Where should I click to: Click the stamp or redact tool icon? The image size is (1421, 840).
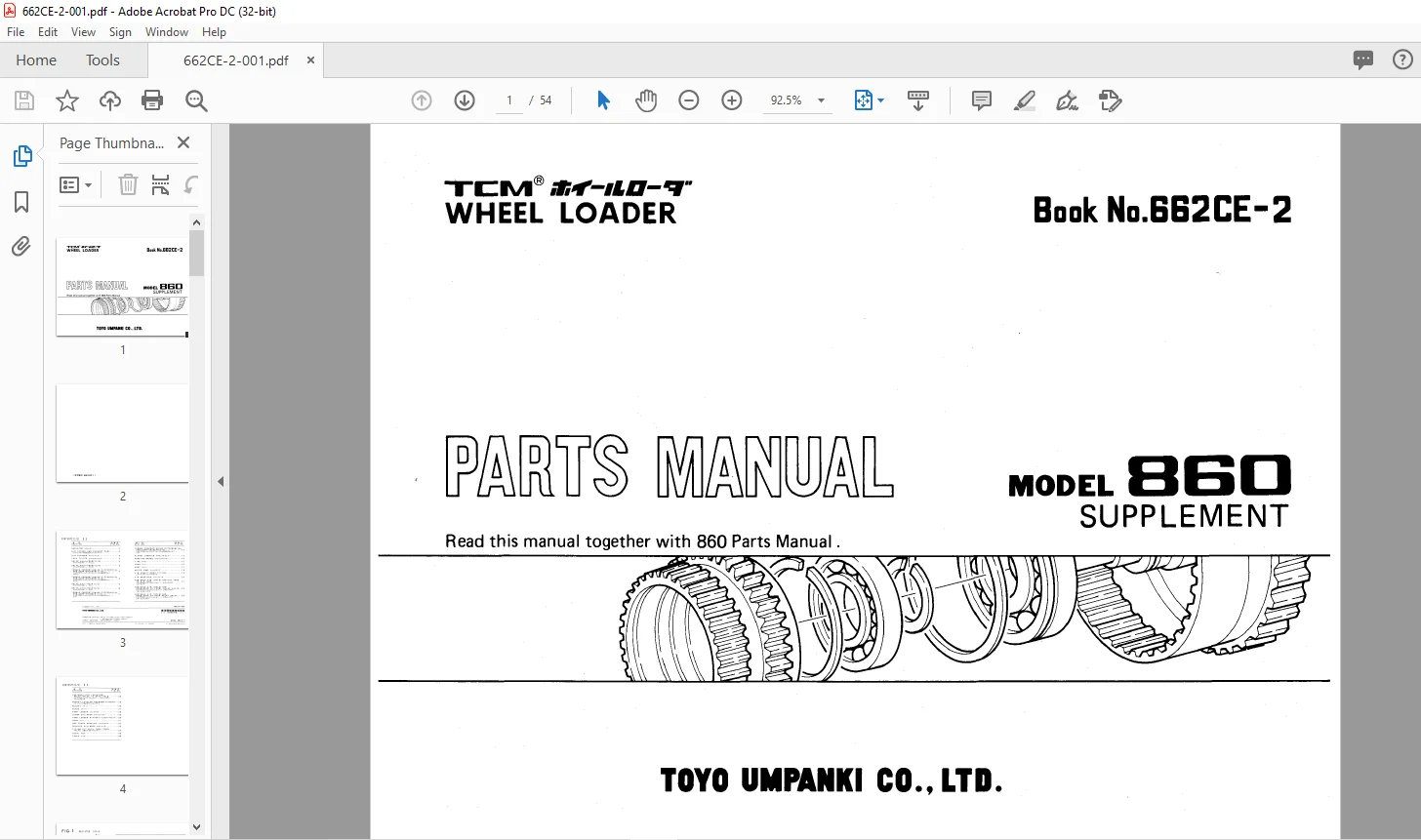[x=1110, y=100]
